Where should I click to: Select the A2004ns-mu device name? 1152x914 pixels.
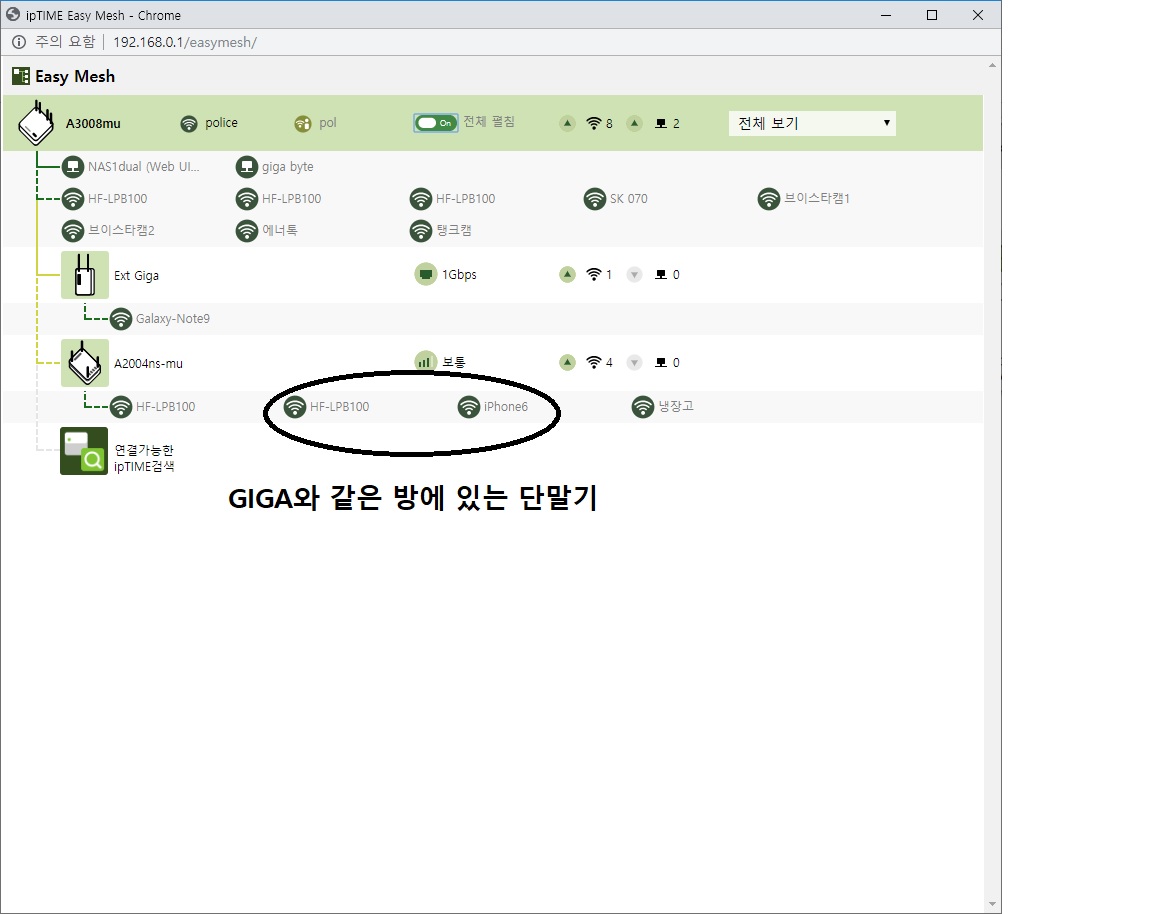(148, 363)
